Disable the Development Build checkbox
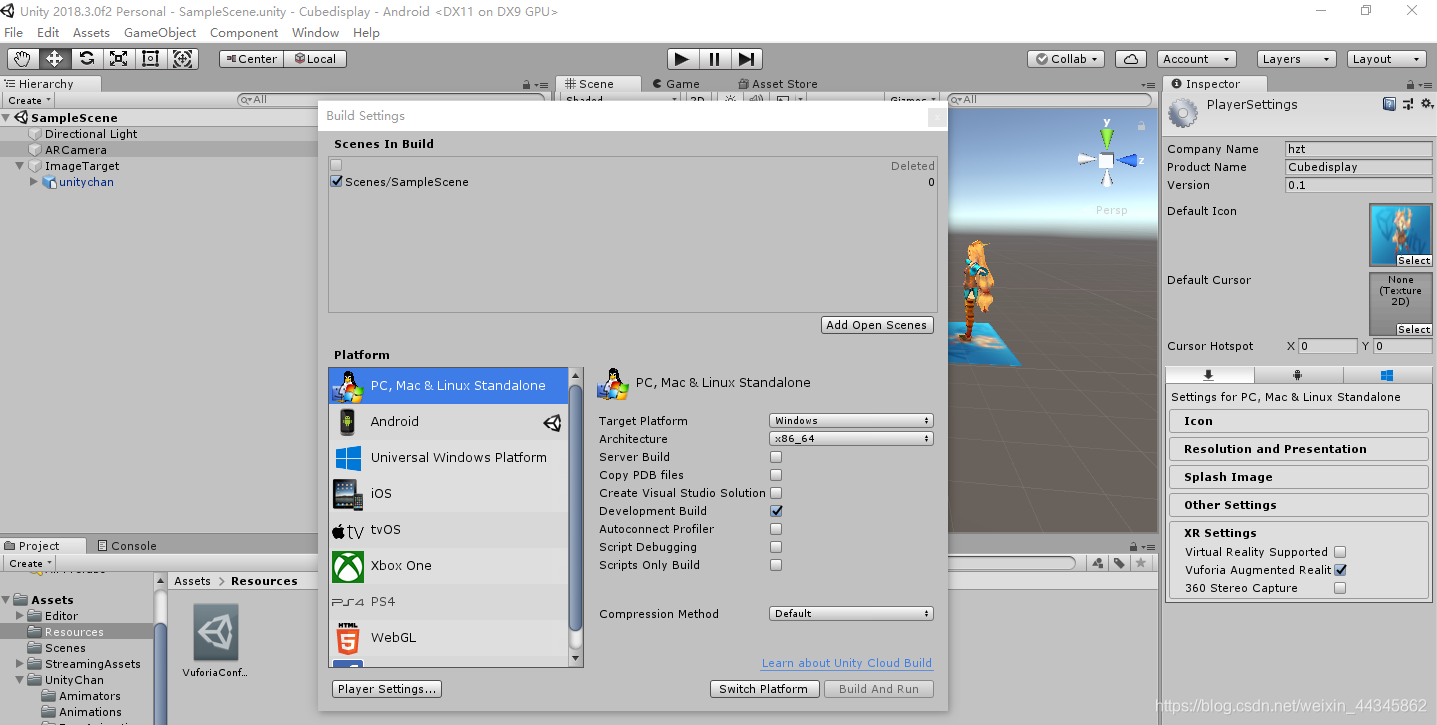Screen dimensions: 1437x725 776,511
